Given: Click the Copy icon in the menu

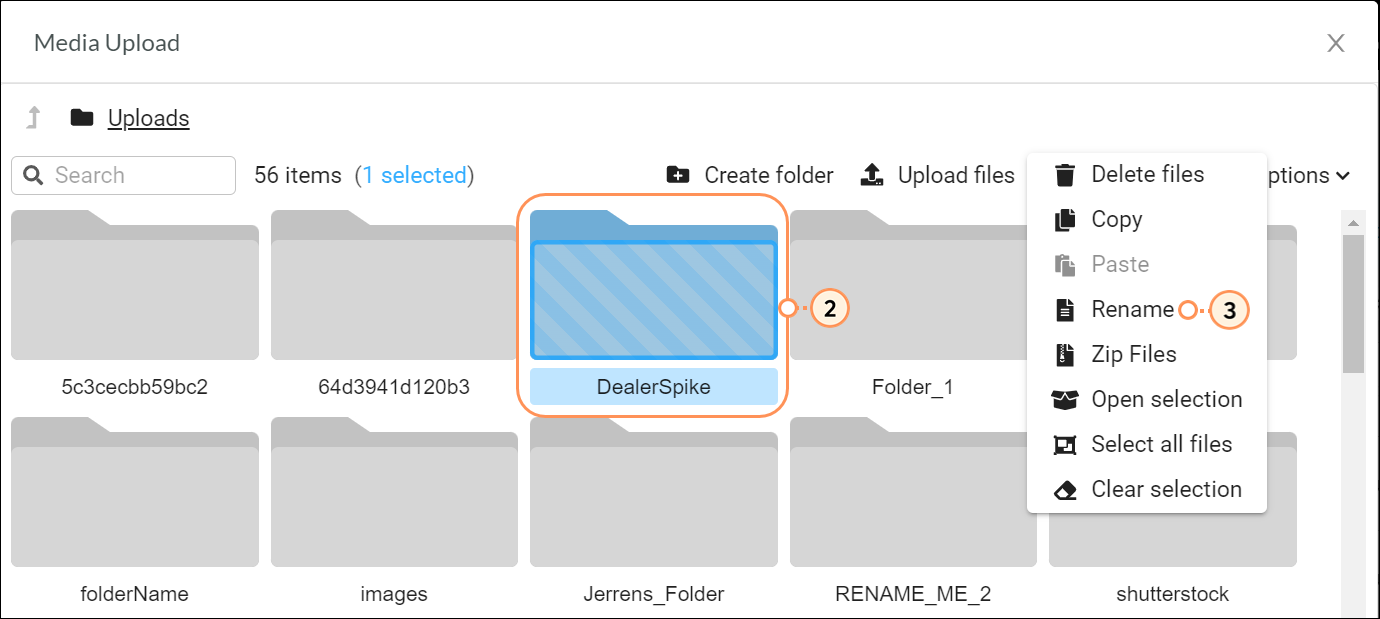Looking at the screenshot, I should point(1065,220).
